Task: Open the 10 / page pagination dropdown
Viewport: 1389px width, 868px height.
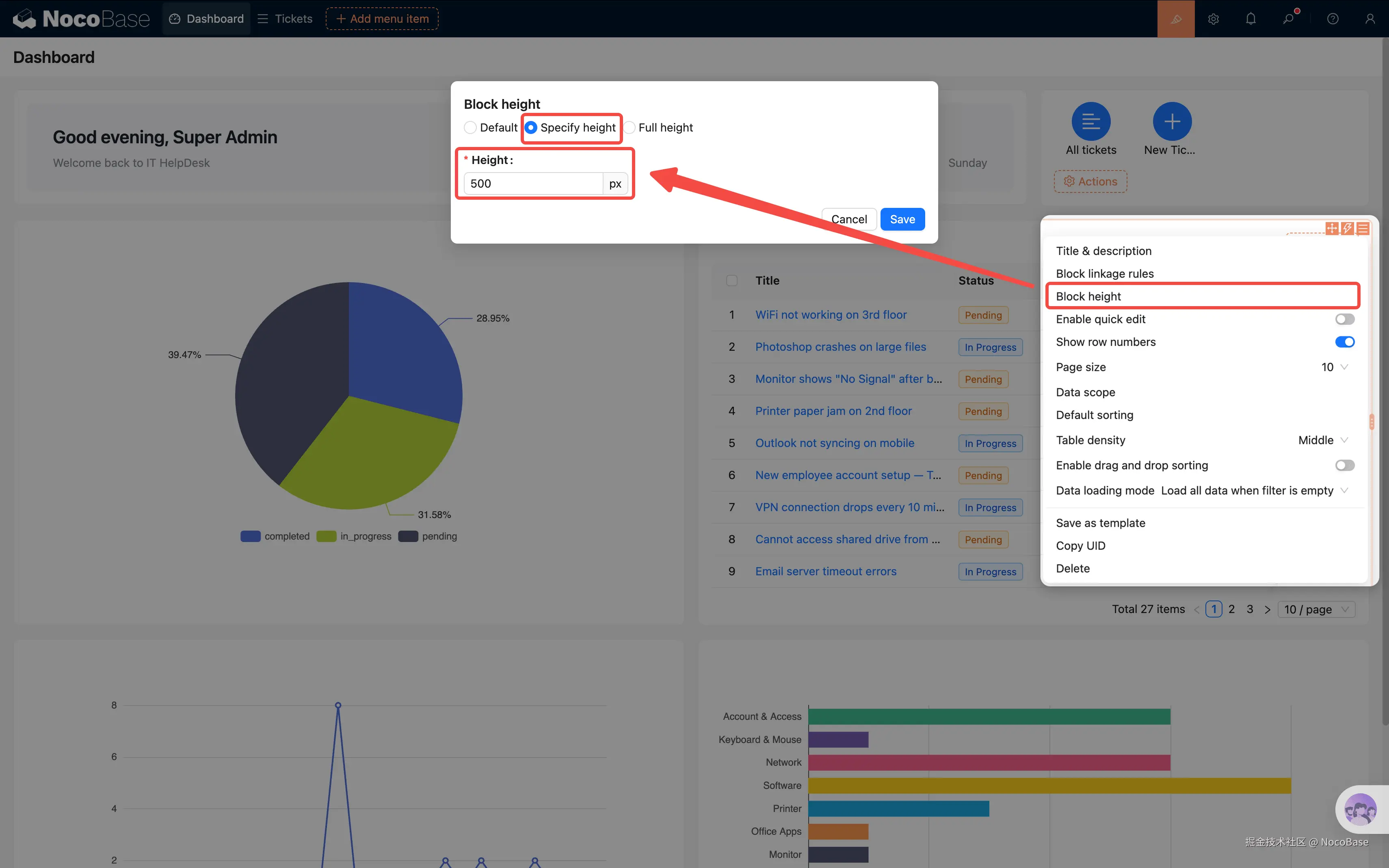Action: (1316, 609)
